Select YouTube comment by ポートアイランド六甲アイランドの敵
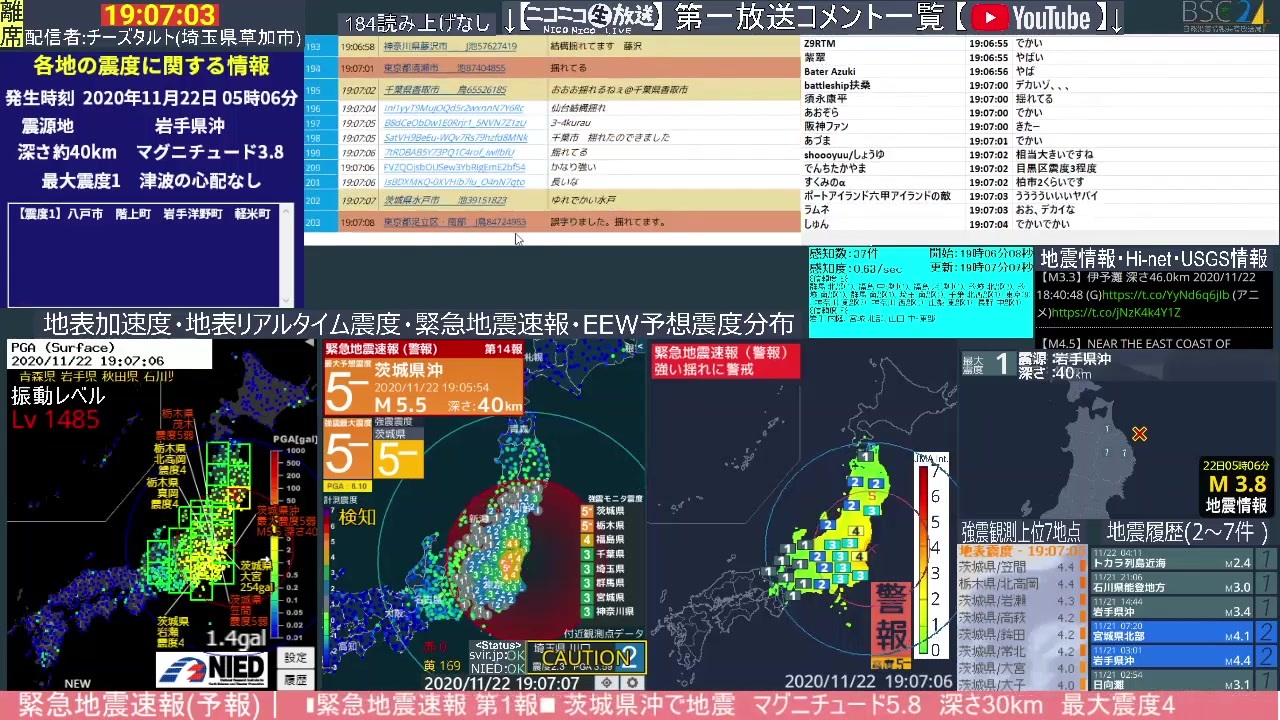This screenshot has width=1280, height=720. point(1039,197)
